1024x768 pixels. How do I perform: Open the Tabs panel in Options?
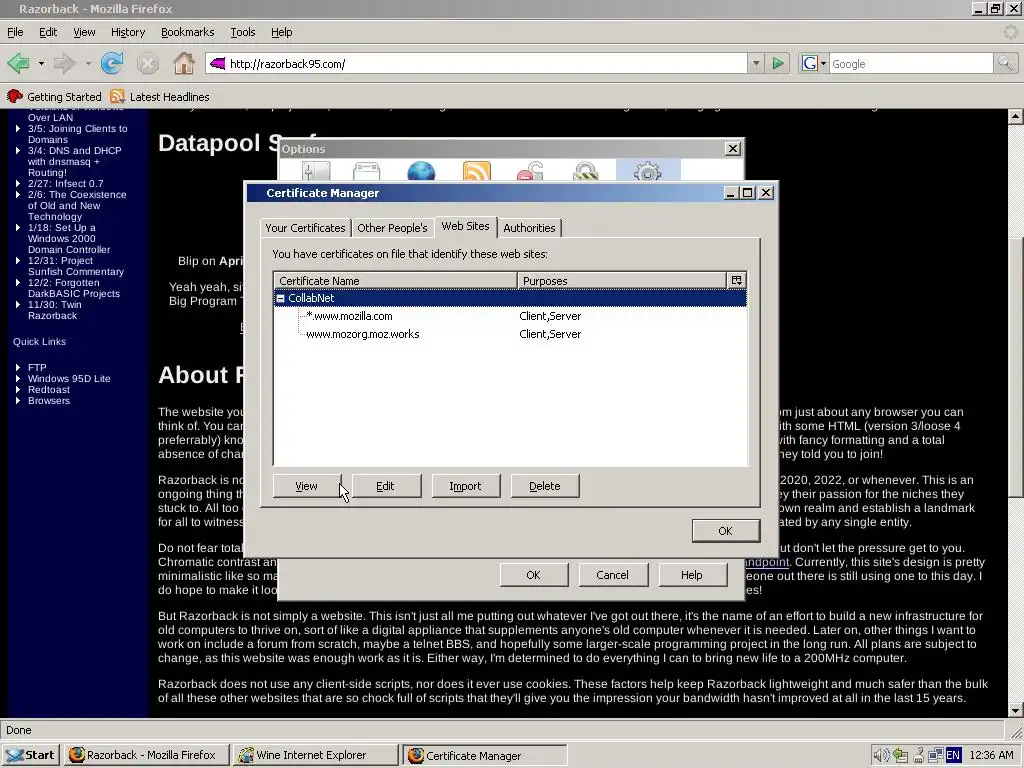coord(366,171)
